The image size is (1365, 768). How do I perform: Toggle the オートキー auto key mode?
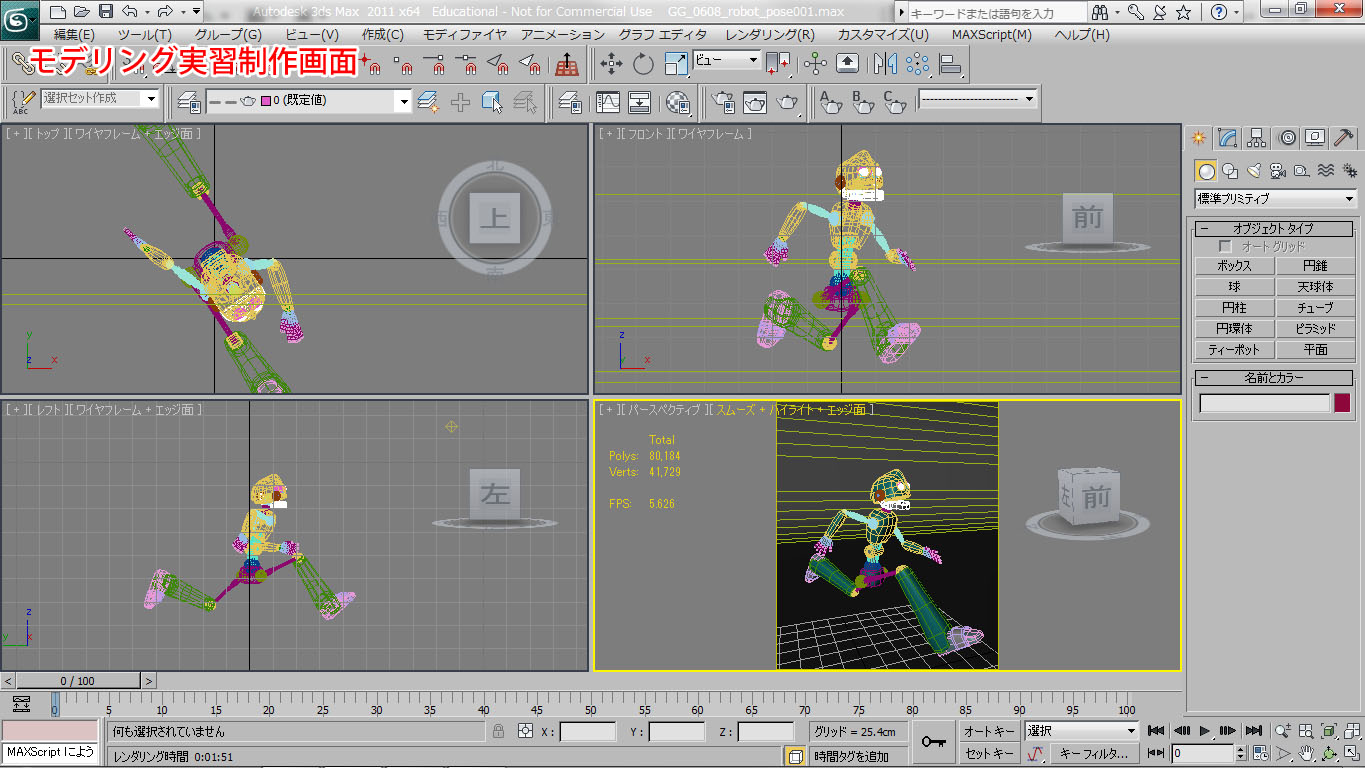click(x=989, y=732)
